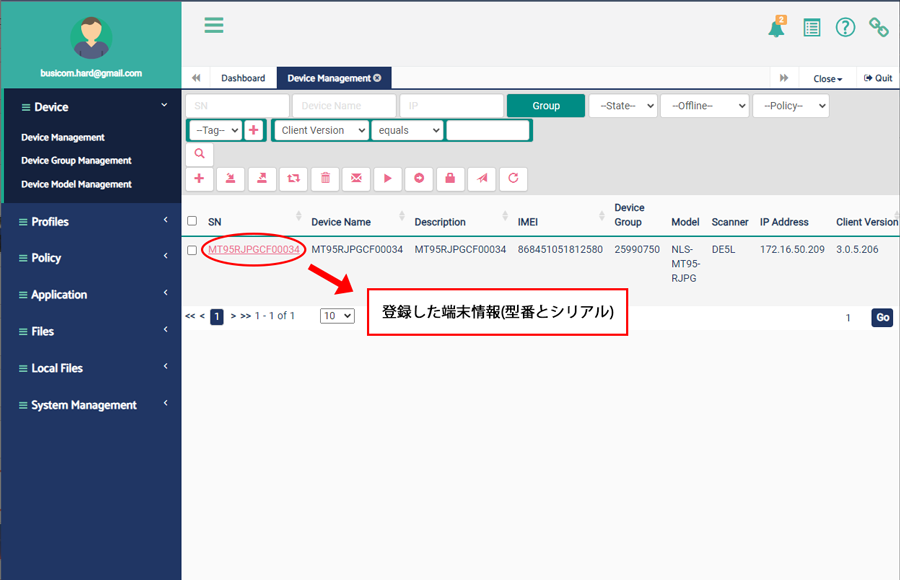Tick the checkbox for device MT95RJPGCF00034
This screenshot has width=900, height=580.
[x=192, y=250]
